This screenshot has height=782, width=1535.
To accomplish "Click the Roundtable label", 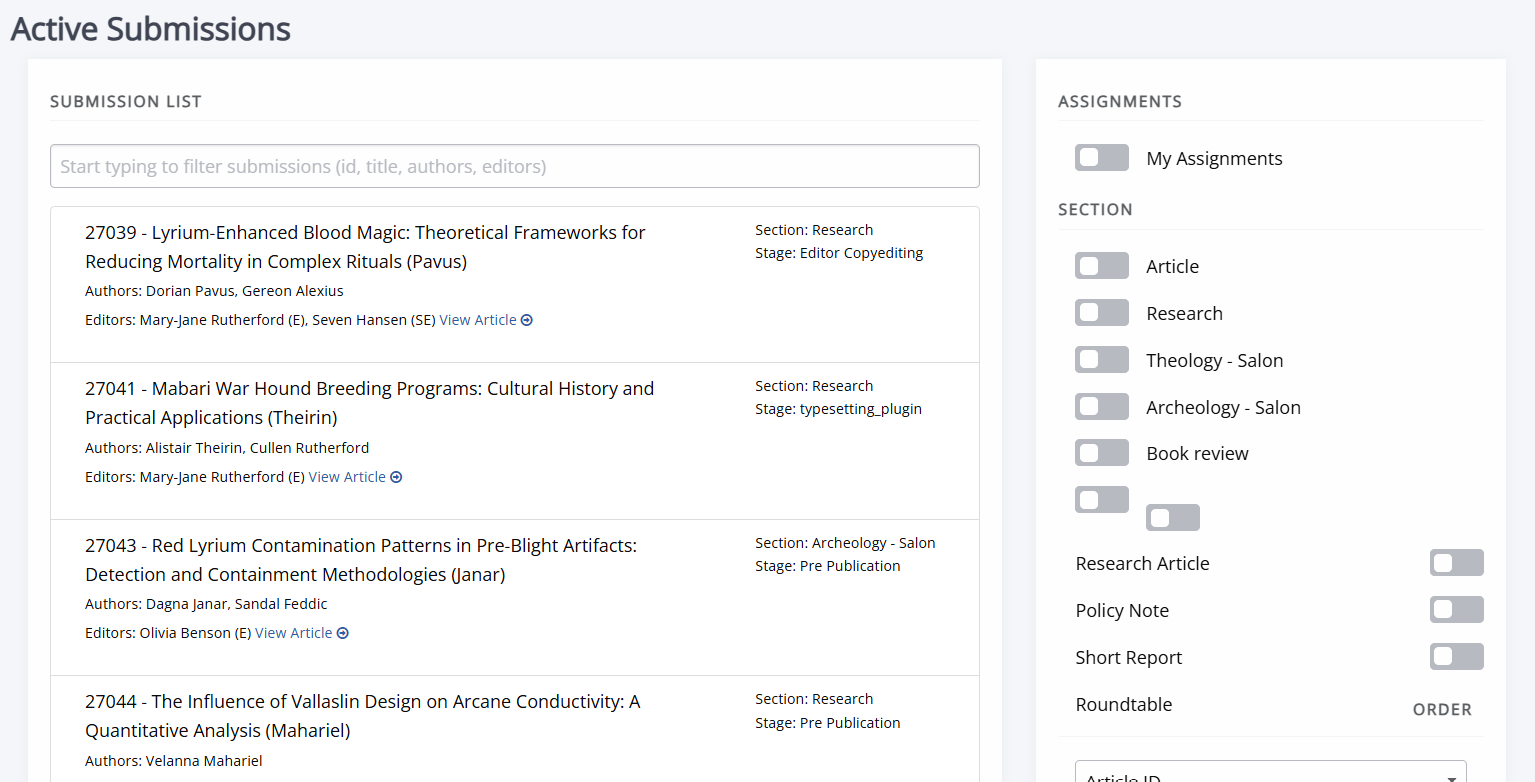I will pyautogui.click(x=1124, y=704).
